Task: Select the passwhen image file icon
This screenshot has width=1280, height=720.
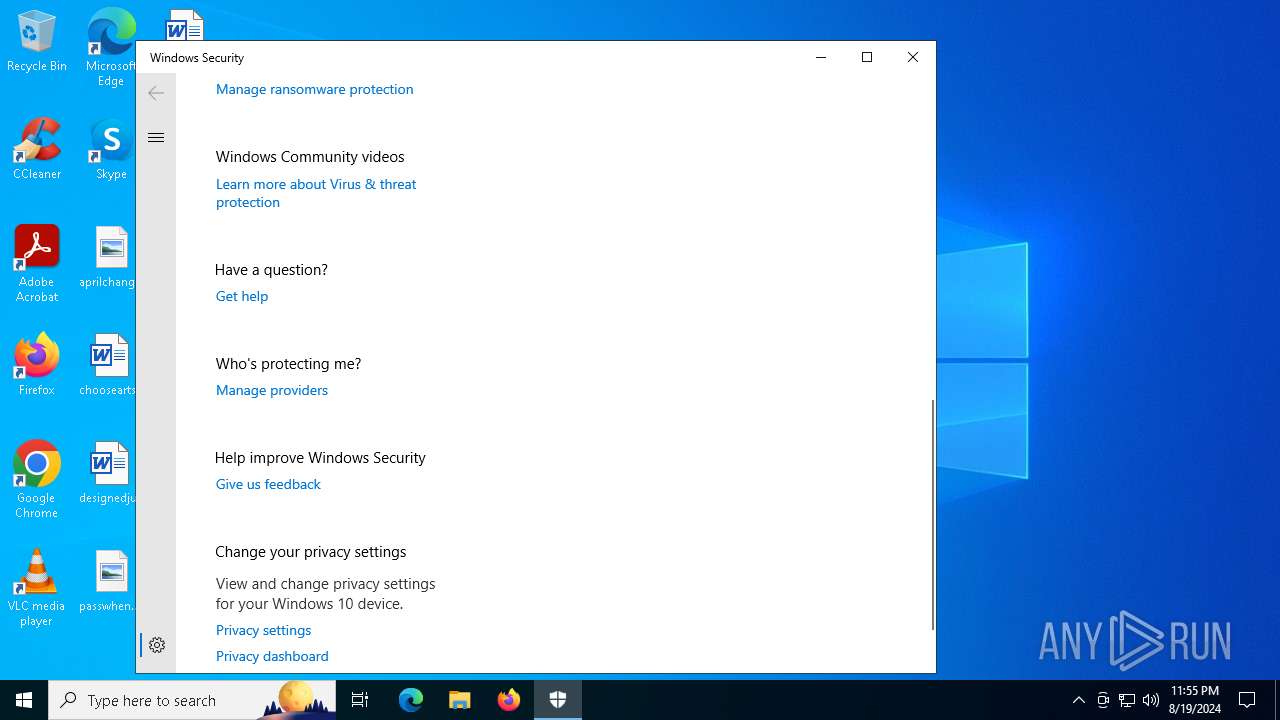Action: click(110, 582)
